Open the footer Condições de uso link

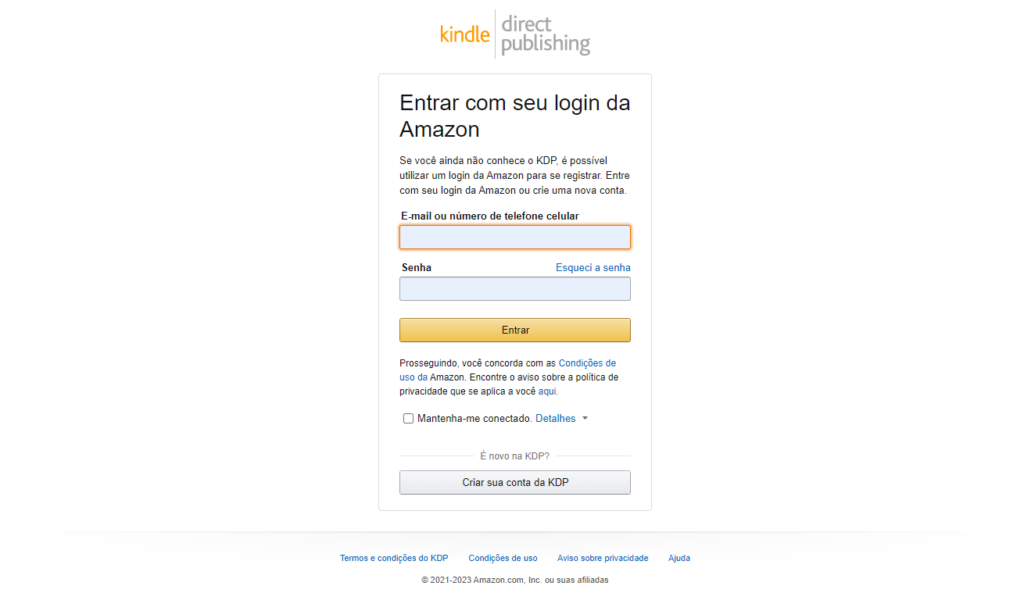click(x=503, y=558)
